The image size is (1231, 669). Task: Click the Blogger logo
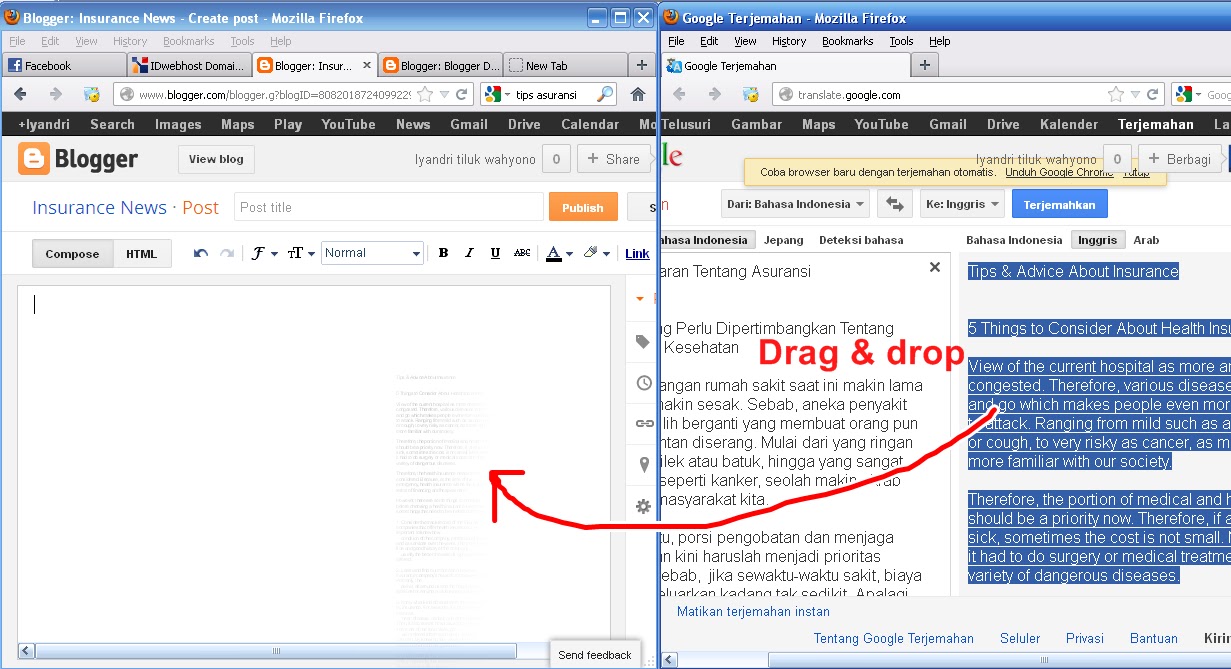pyautogui.click(x=78, y=159)
